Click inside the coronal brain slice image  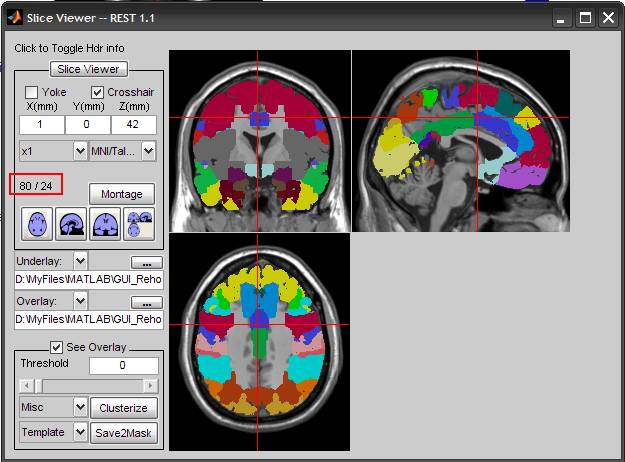click(x=260, y=141)
